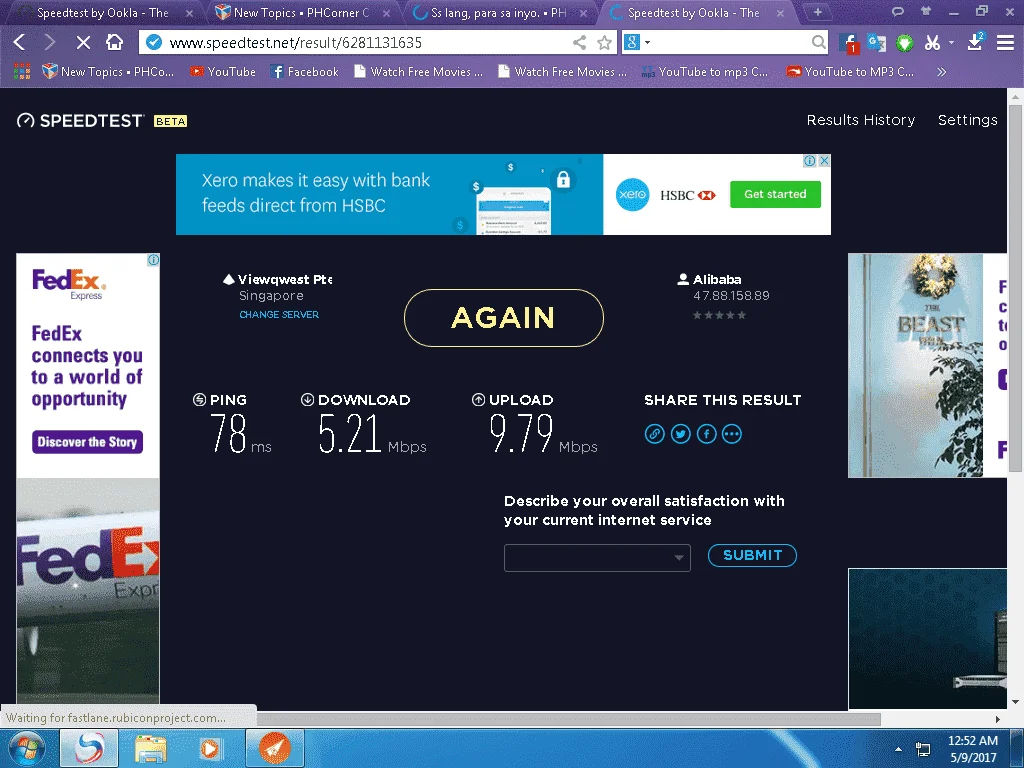1024x768 pixels.
Task: Open the Xero ad info icon
Action: point(810,161)
